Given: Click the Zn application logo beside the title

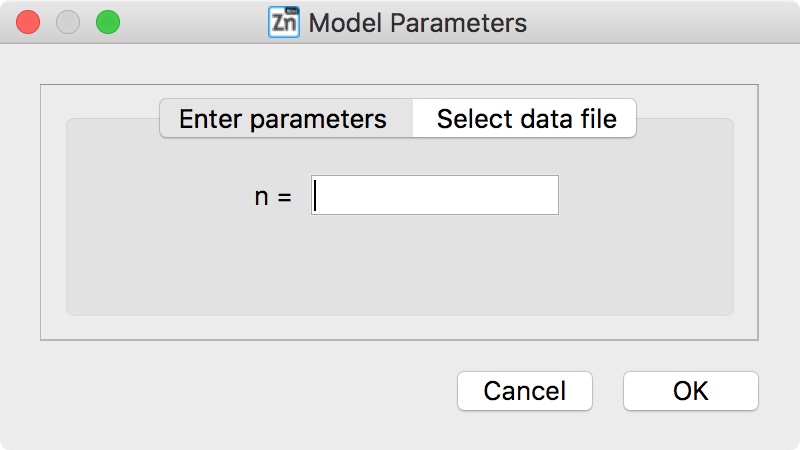Looking at the screenshot, I should [284, 22].
